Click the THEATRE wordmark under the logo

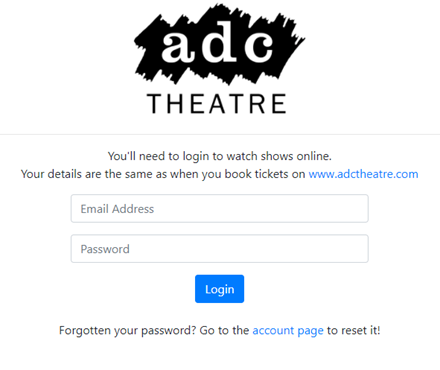pos(217,104)
